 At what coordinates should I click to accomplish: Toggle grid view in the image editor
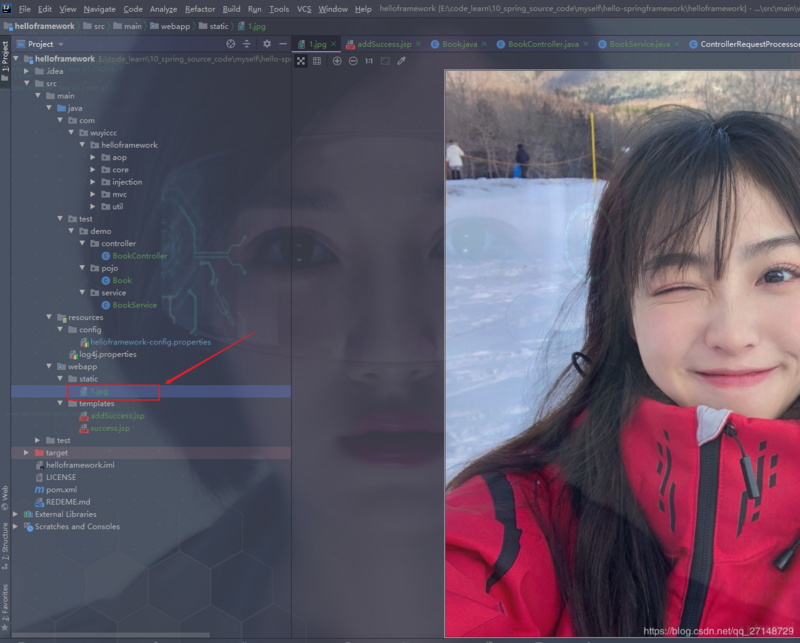point(317,63)
